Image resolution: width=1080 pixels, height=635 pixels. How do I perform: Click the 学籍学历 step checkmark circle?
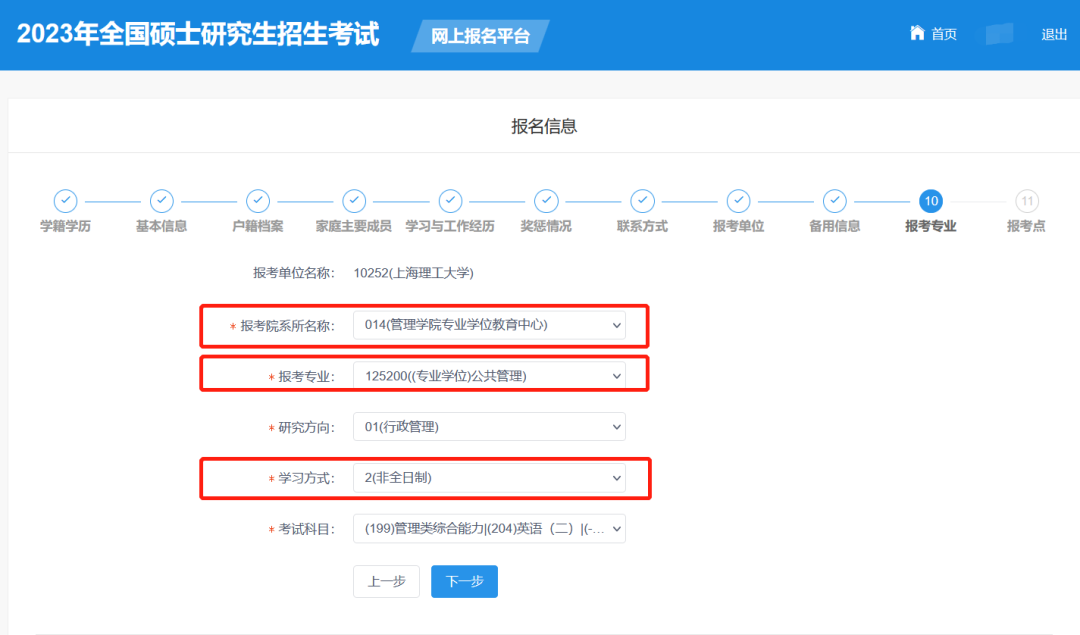point(65,201)
